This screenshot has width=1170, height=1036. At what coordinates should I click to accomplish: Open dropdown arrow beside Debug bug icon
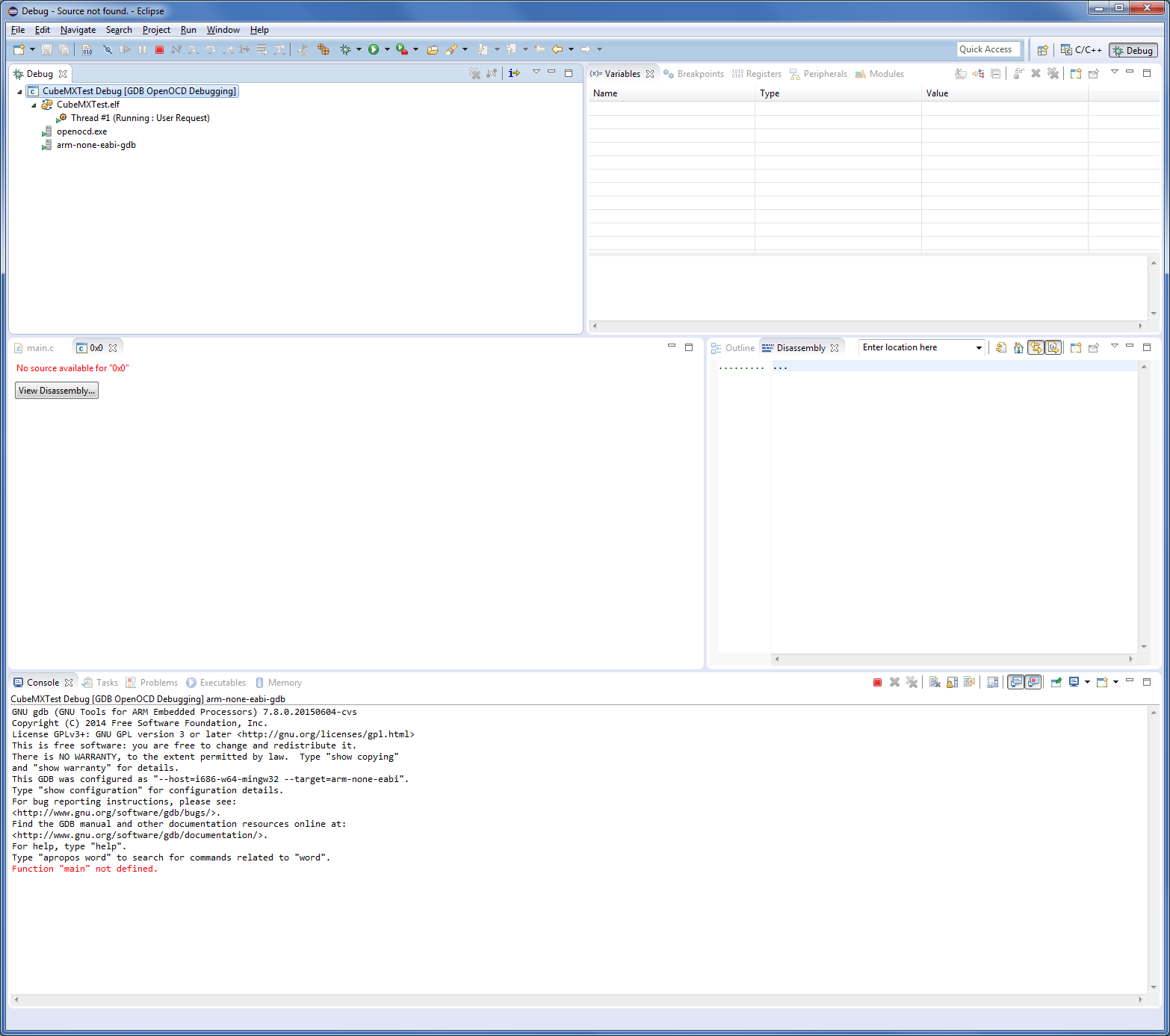pyautogui.click(x=359, y=49)
